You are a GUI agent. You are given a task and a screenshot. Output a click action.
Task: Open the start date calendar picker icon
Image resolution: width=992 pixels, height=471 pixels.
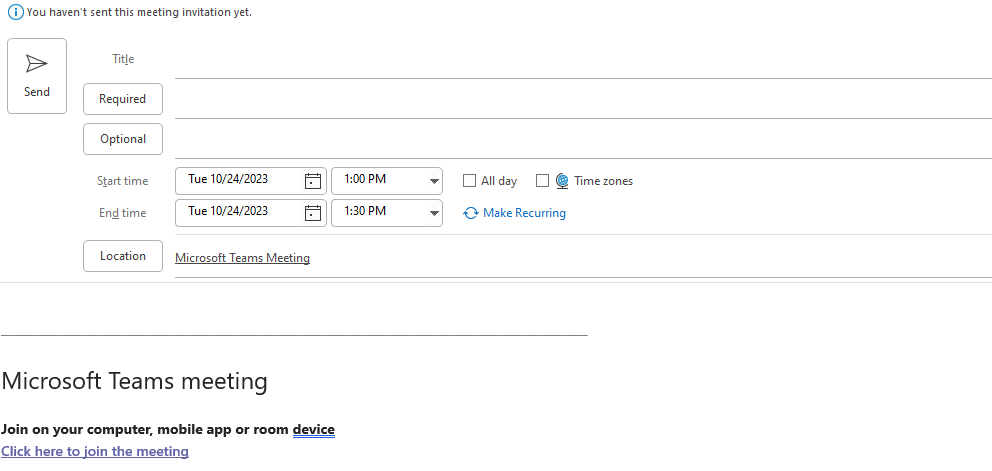[x=313, y=181]
